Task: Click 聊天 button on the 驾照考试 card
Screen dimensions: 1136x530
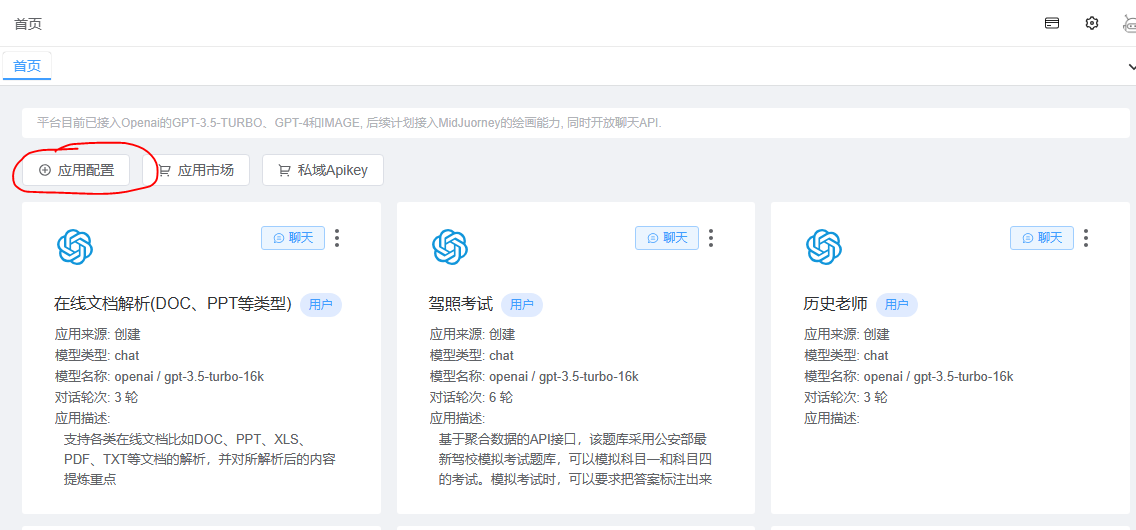Action: [x=667, y=238]
